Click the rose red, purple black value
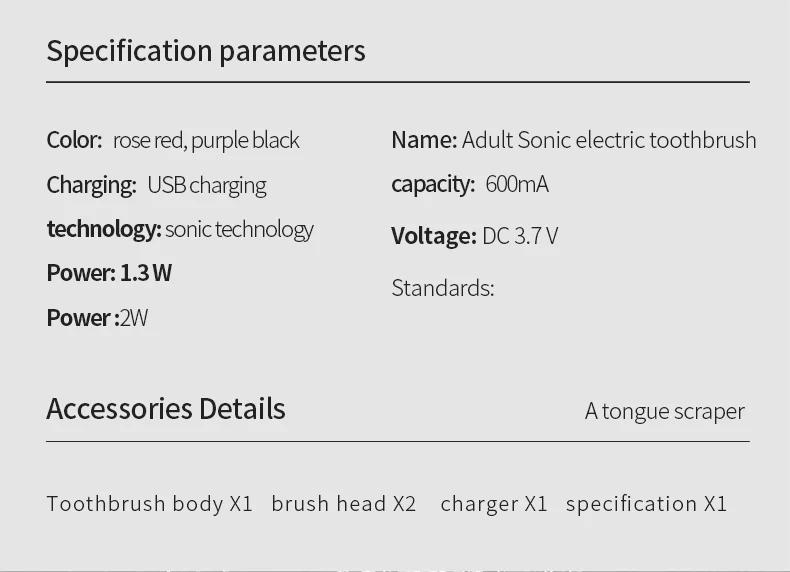 tap(206, 140)
